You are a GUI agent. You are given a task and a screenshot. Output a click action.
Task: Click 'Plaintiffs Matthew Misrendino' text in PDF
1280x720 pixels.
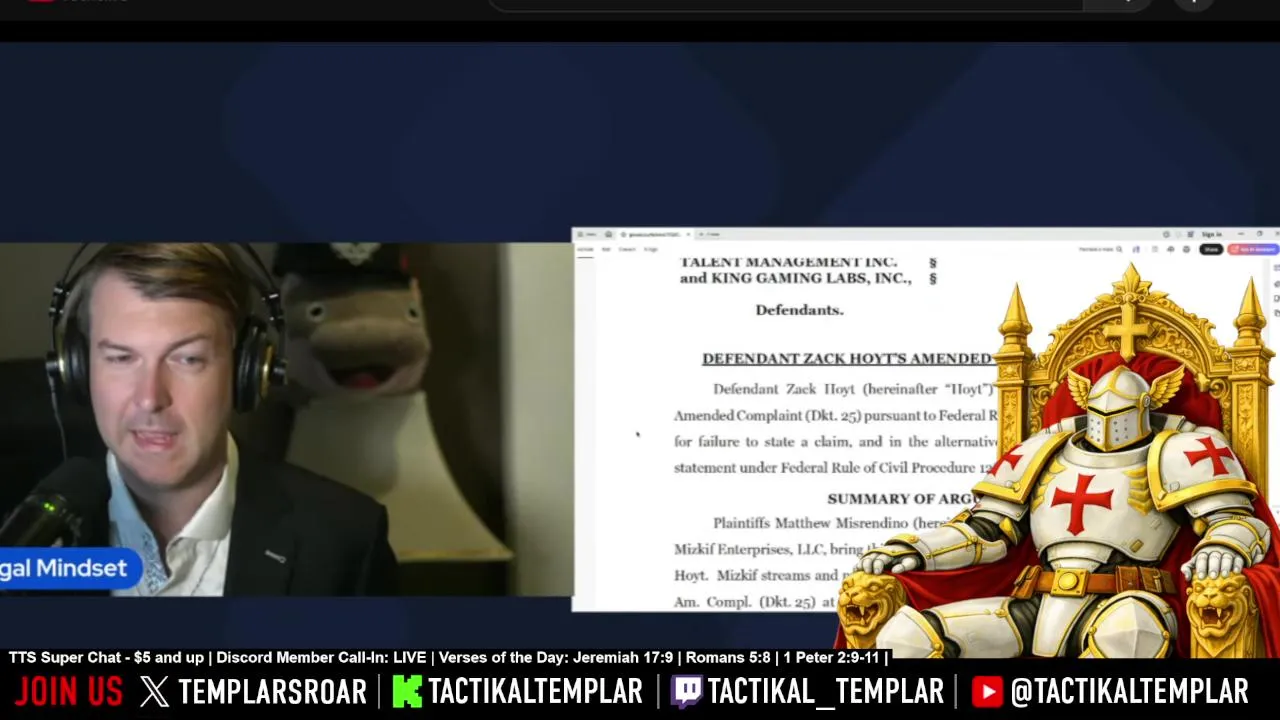pos(810,523)
